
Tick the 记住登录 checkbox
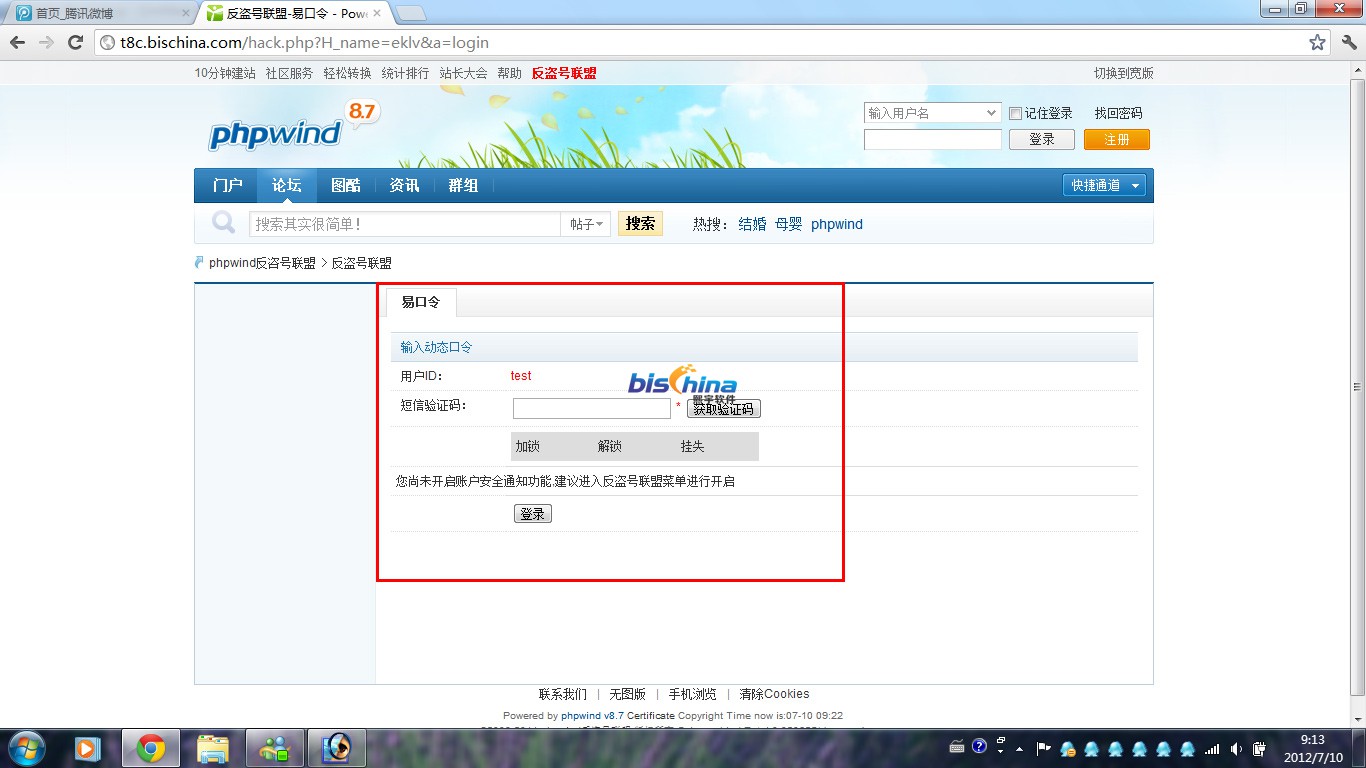[x=1015, y=113]
